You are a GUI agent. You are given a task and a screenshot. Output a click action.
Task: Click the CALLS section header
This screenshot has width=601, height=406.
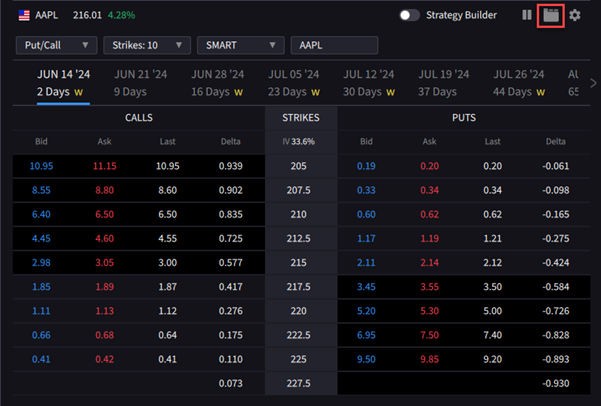(139, 118)
